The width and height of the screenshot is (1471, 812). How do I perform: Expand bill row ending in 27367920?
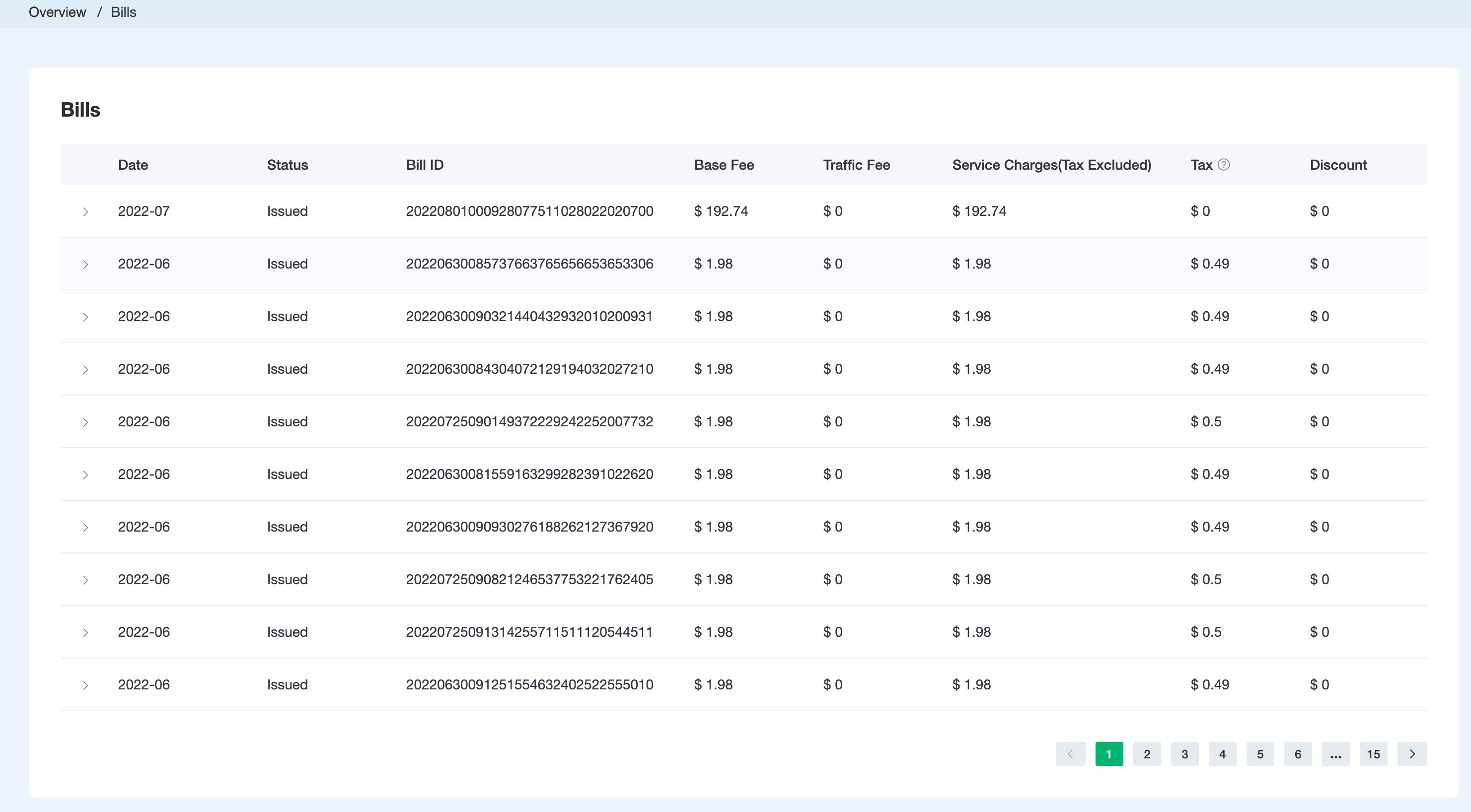coord(85,527)
